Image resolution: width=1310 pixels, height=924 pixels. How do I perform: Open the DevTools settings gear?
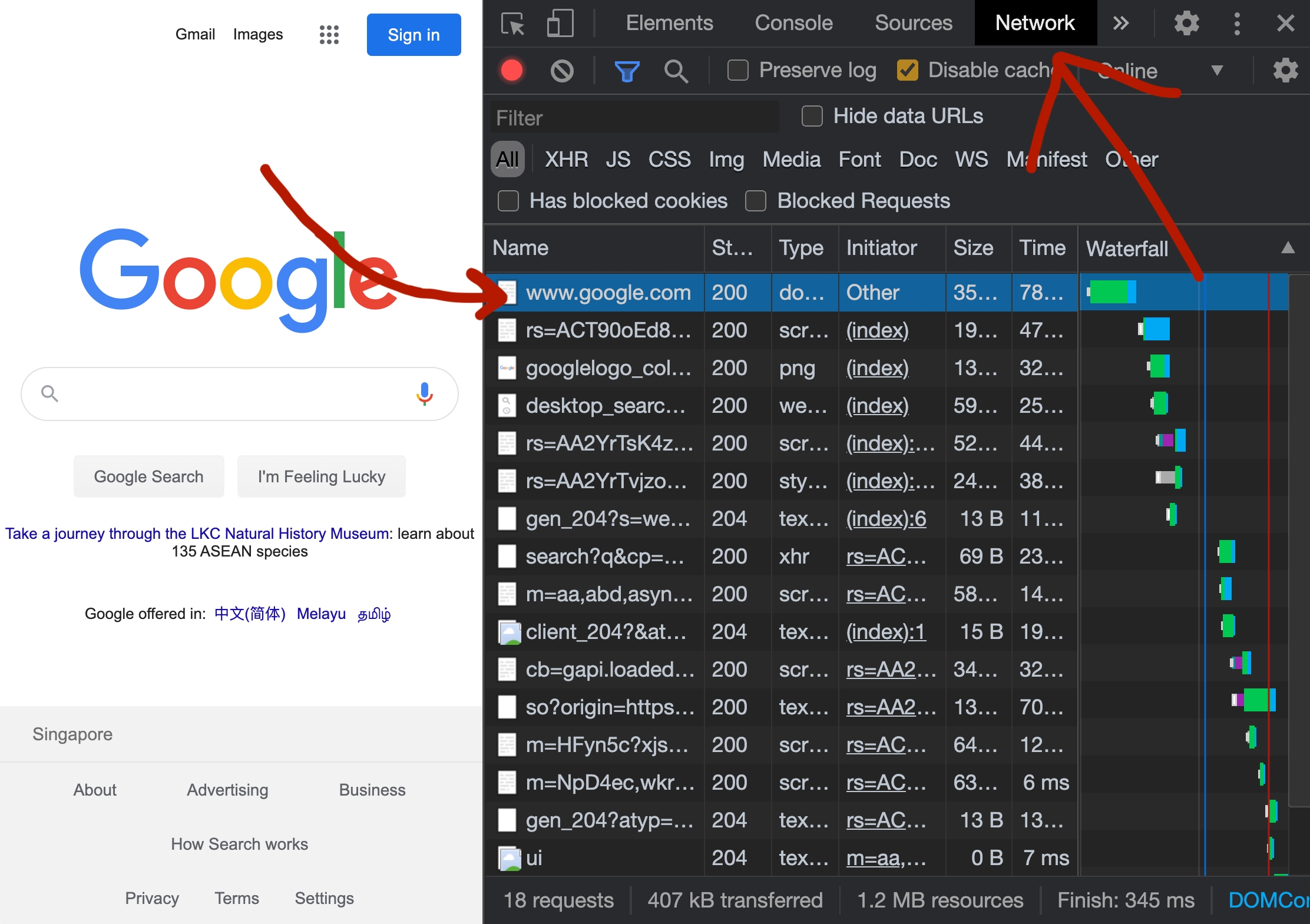1186,24
